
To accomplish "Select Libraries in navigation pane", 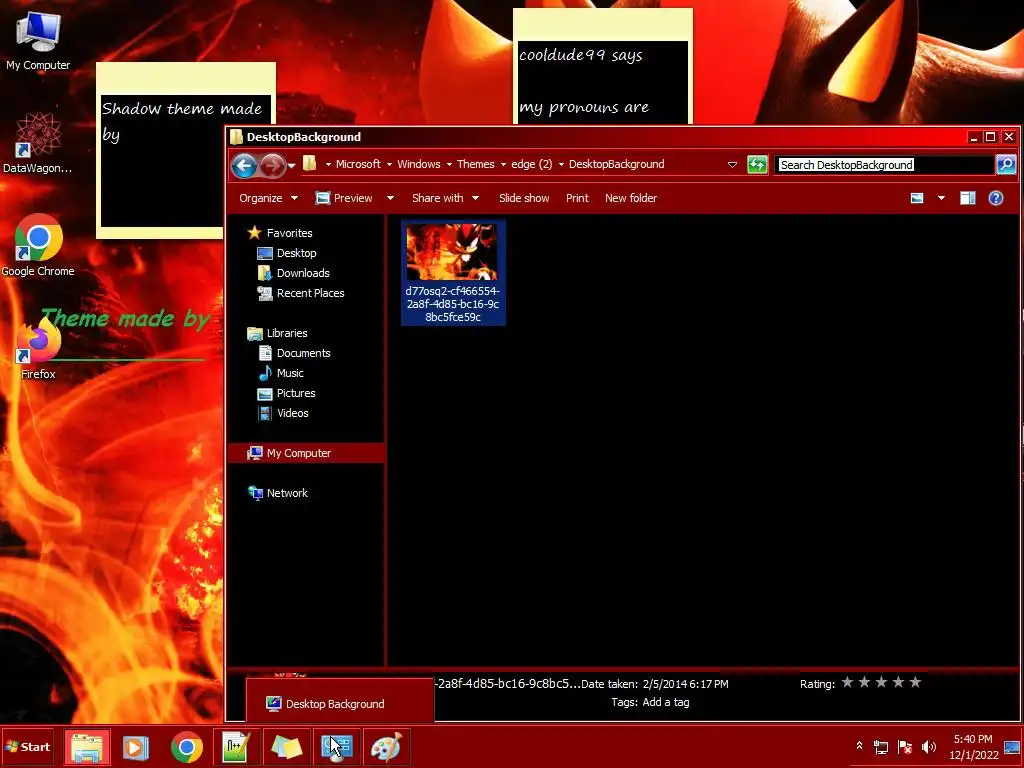I will tap(287, 333).
